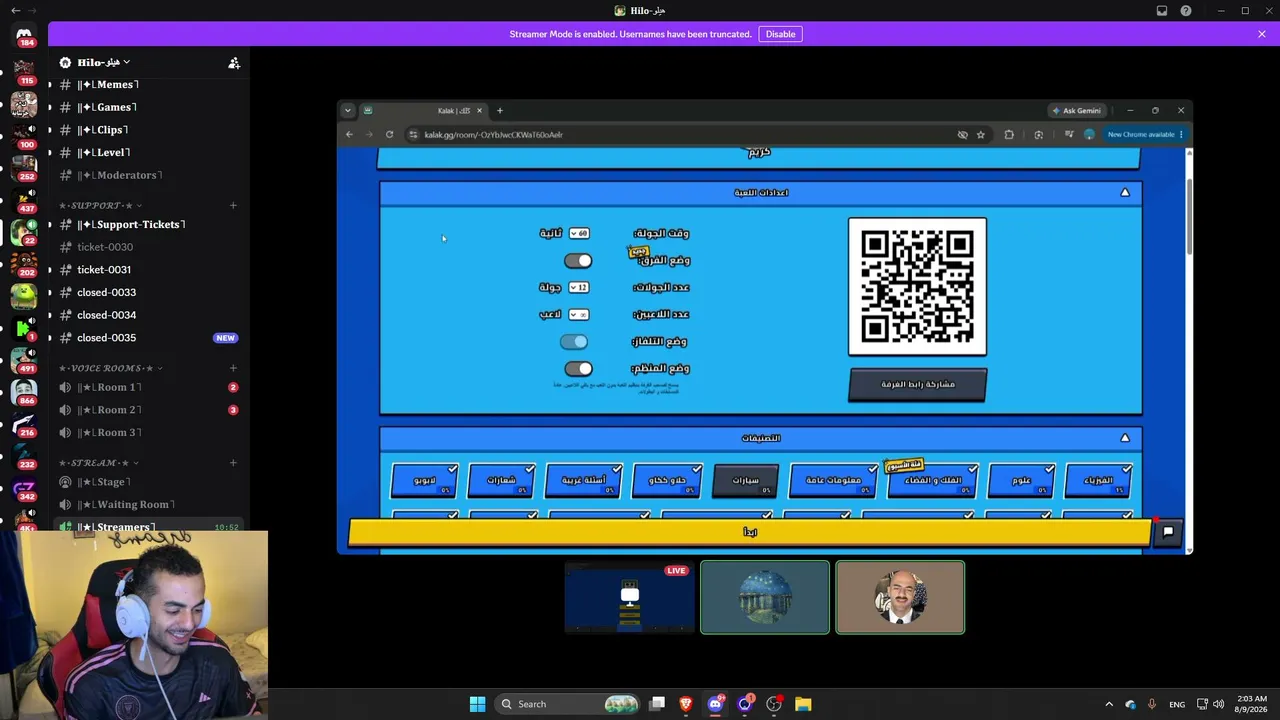Open the server icon with badge 437
Screen dimensions: 1280x720
(x=24, y=198)
